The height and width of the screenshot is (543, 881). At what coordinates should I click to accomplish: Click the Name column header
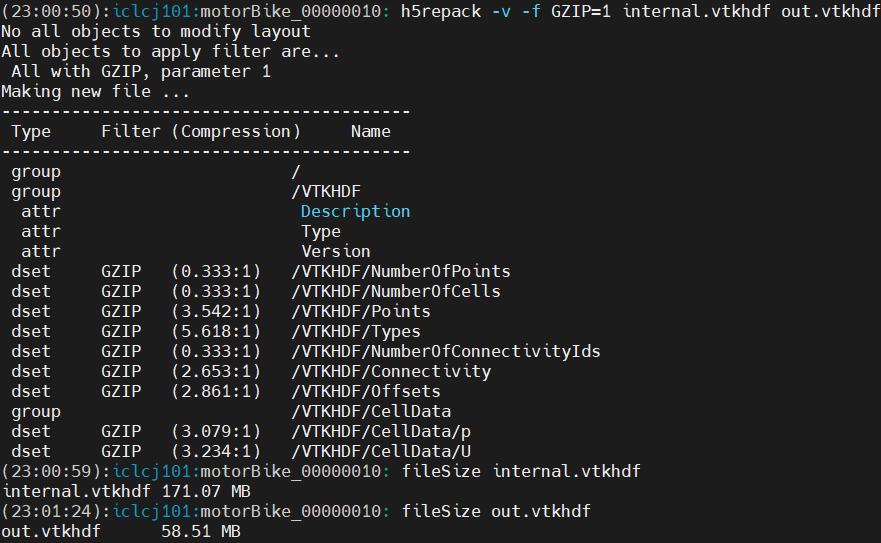[x=371, y=131]
